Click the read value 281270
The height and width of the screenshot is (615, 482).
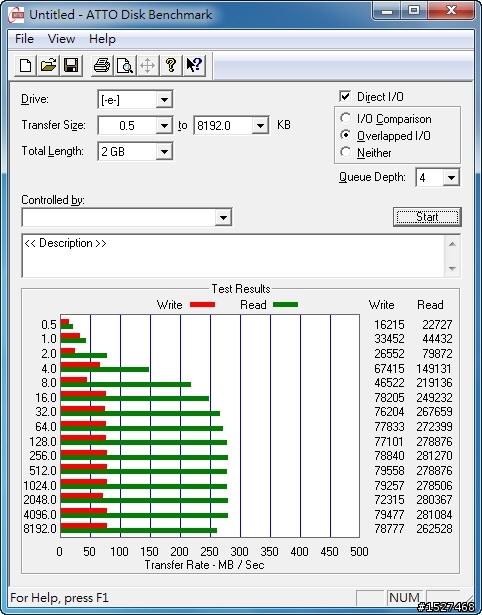click(434, 456)
